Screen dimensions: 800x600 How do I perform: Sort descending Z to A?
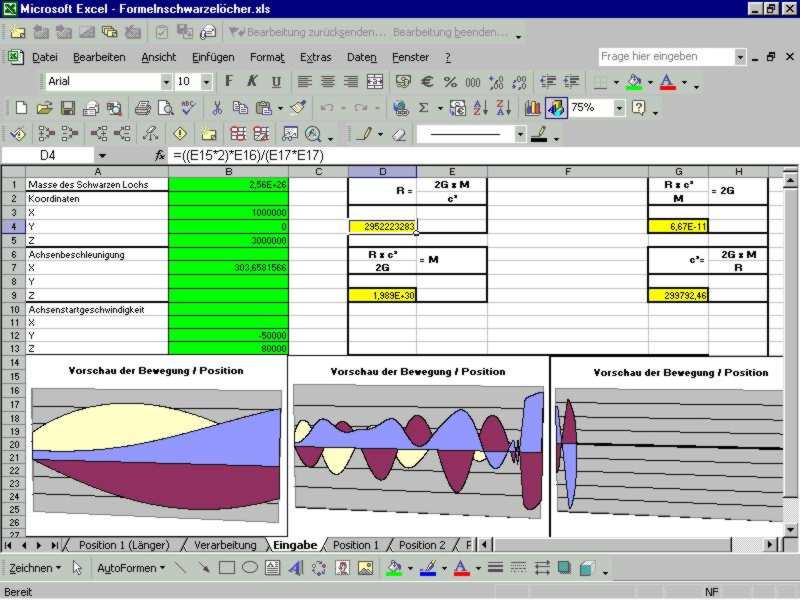pyautogui.click(x=503, y=108)
